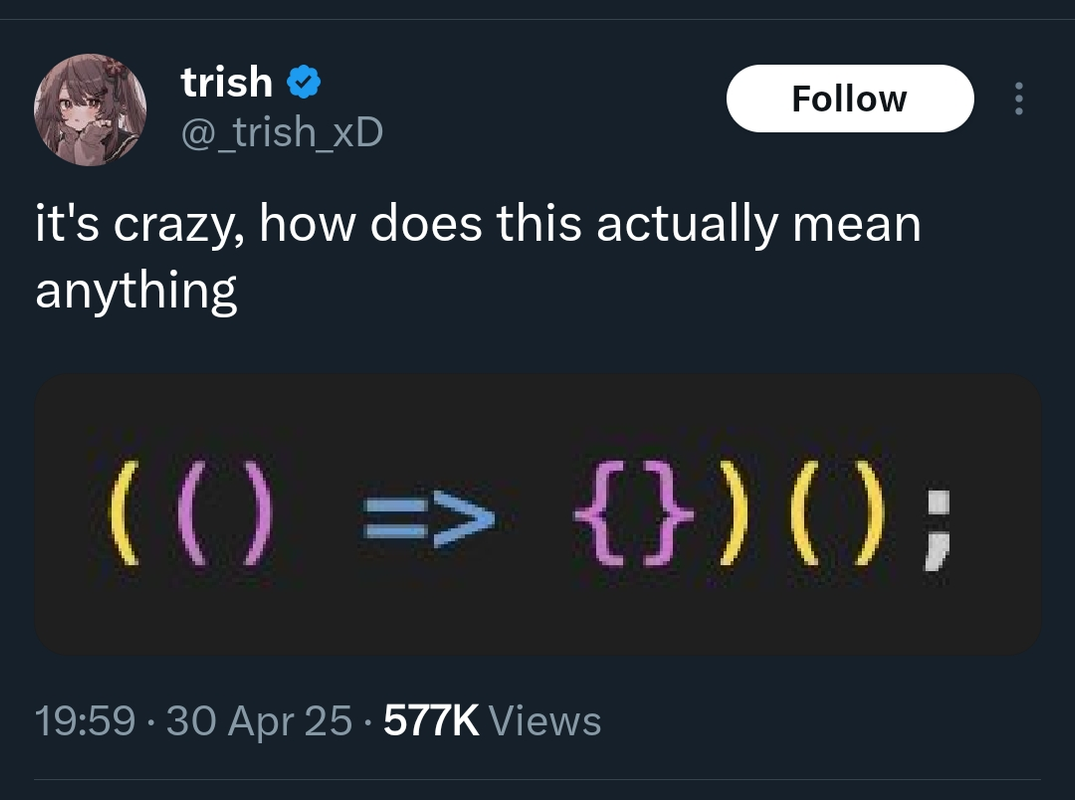Click the 19:59 timestamp
1075x800 pixels.
click(x=84, y=721)
